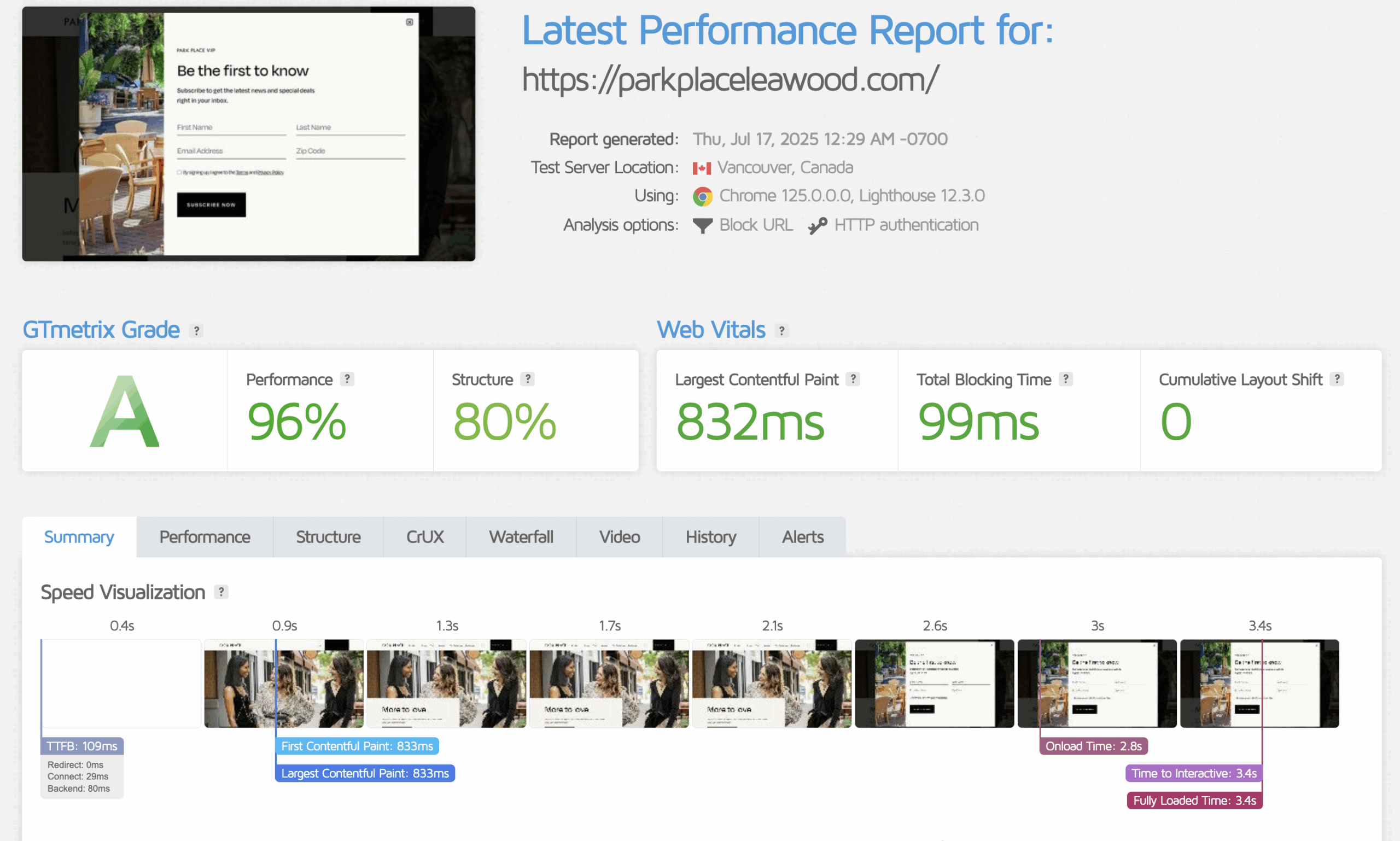
Task: Click the Canada flag icon
Action: click(x=702, y=168)
